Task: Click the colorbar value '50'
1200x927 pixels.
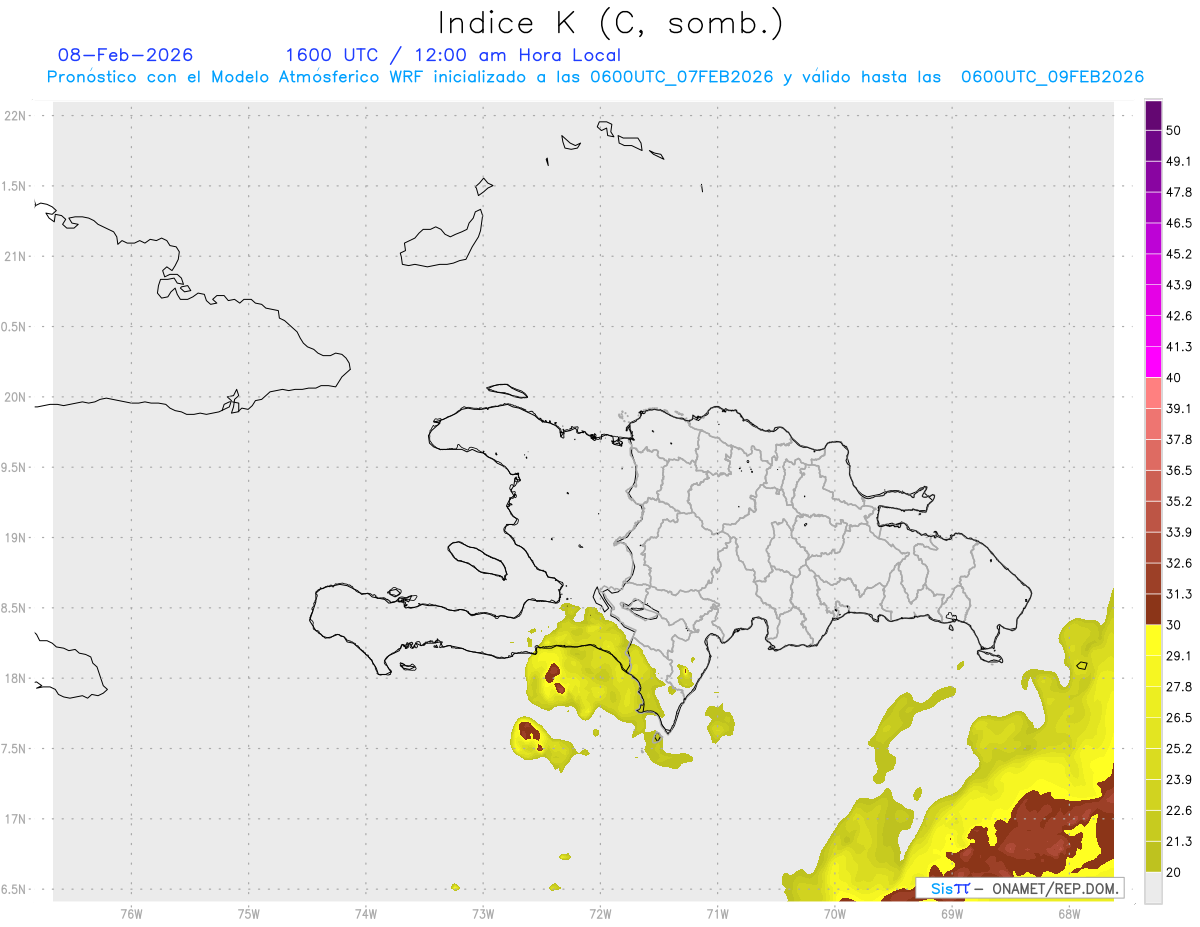Action: [x=1174, y=130]
